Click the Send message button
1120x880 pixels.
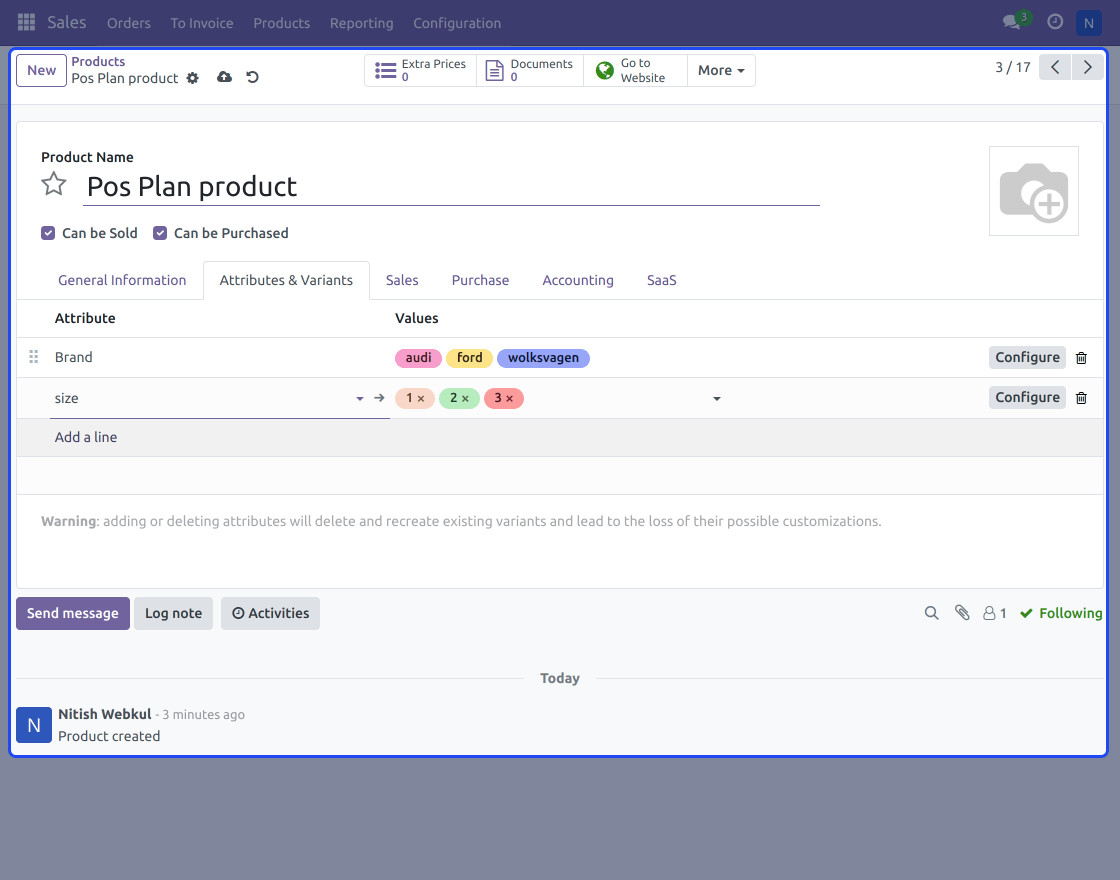[73, 613]
